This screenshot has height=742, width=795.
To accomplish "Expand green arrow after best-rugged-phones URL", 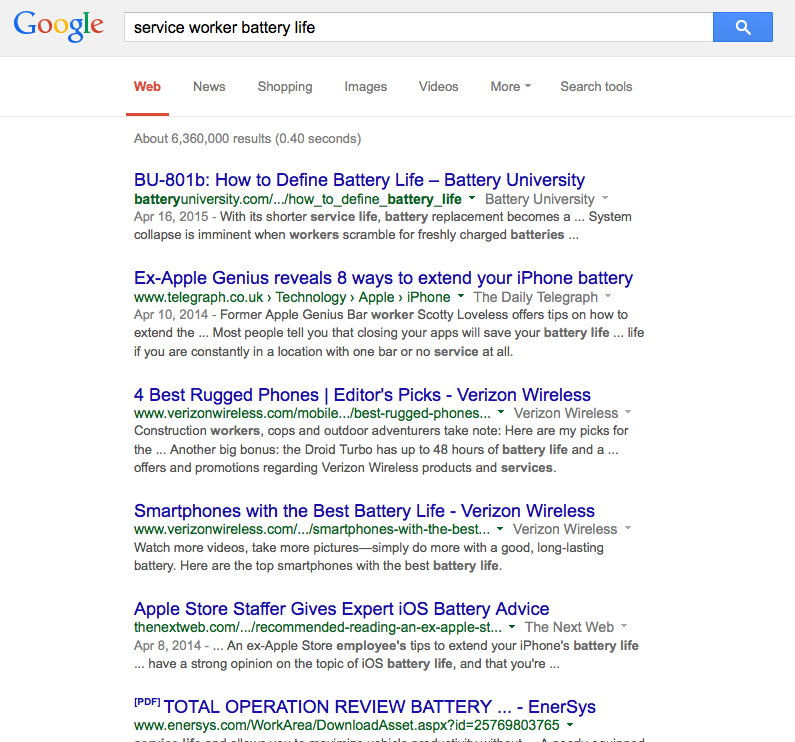I will click(x=501, y=412).
